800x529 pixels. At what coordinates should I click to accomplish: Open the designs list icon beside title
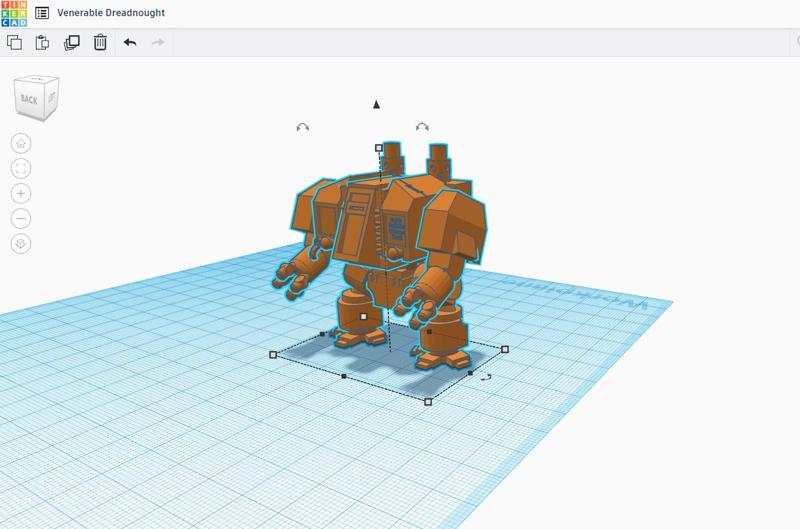42,13
